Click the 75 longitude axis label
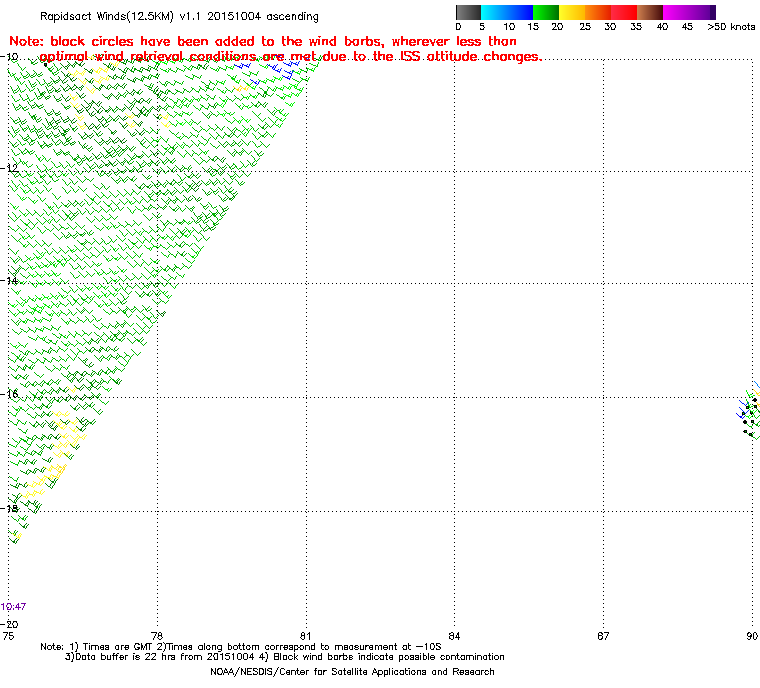Viewport: 760px width, 688px height. 8,636
